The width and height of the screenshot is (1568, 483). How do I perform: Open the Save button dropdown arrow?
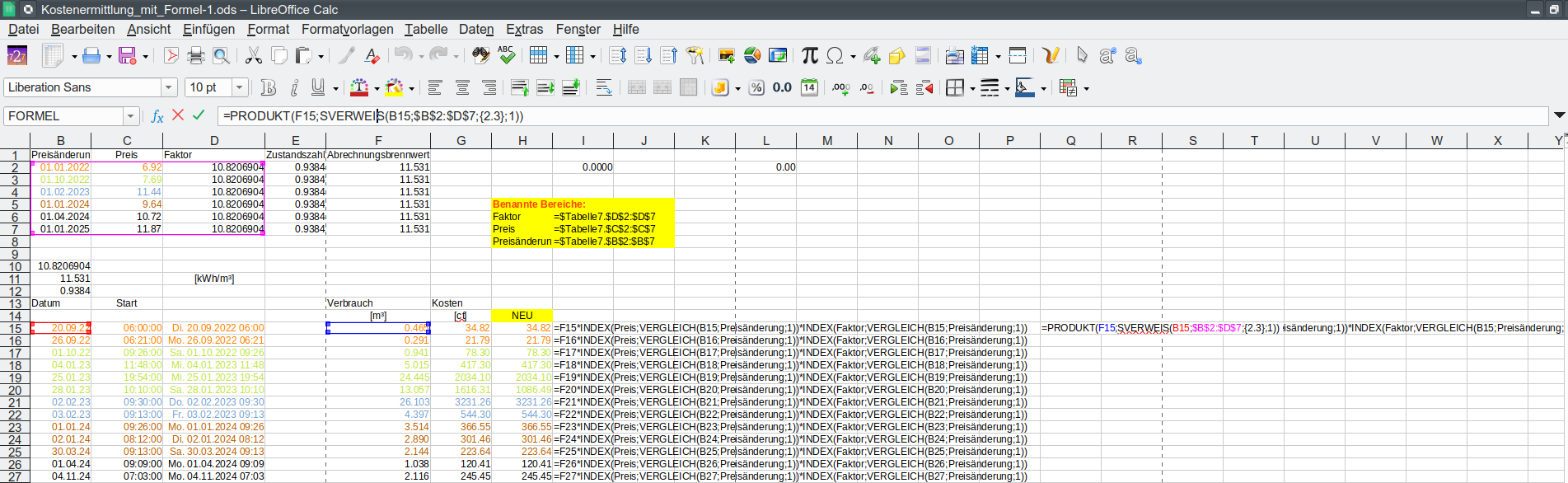click(x=145, y=56)
